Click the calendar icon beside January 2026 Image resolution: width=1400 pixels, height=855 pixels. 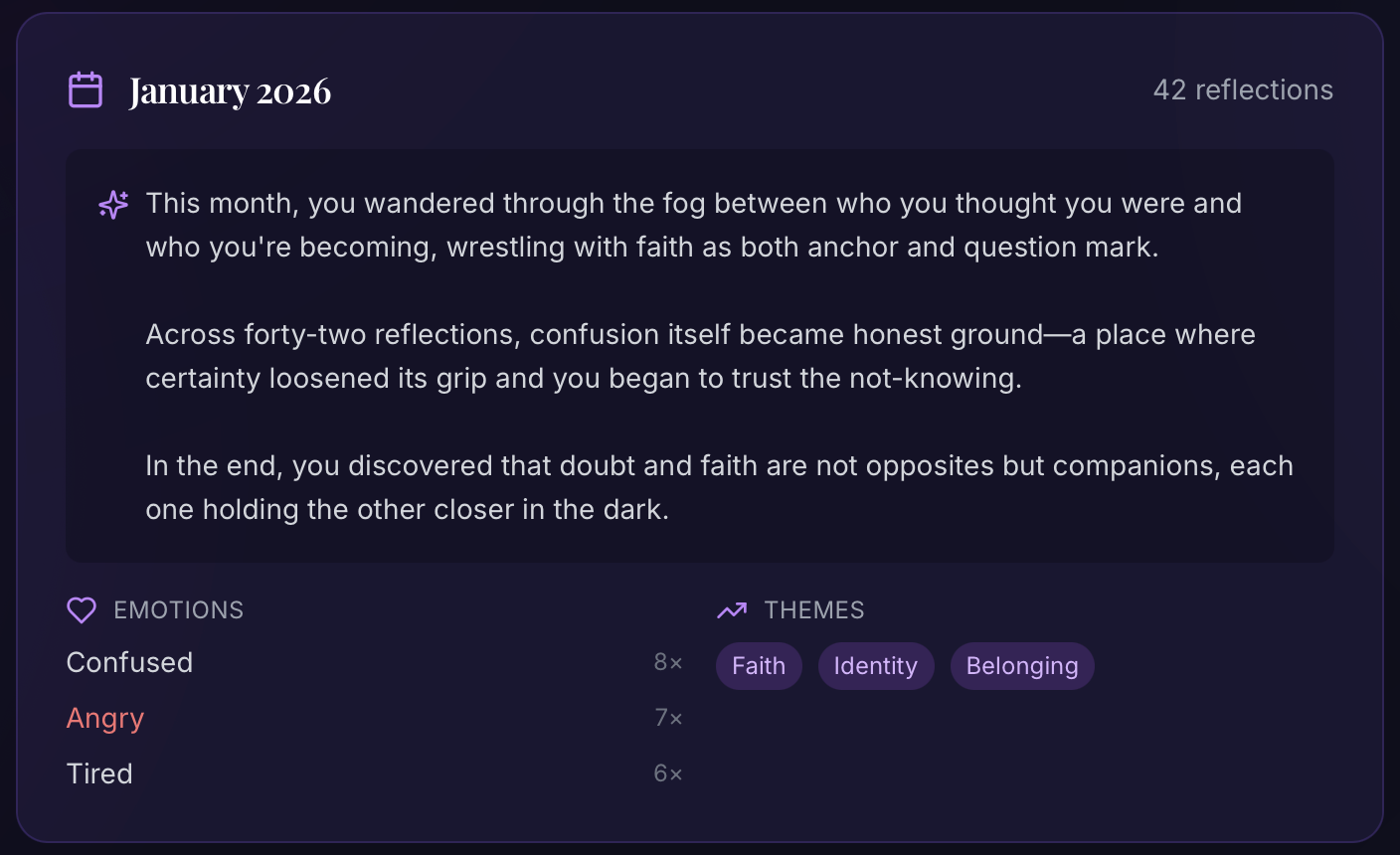[x=86, y=90]
